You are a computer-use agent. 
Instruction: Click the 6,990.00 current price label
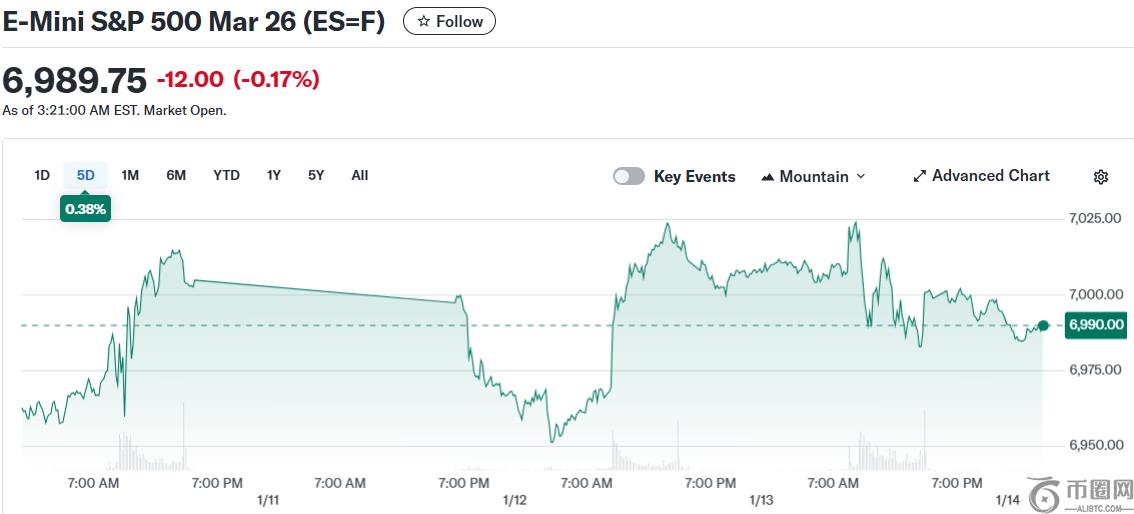tap(1096, 325)
